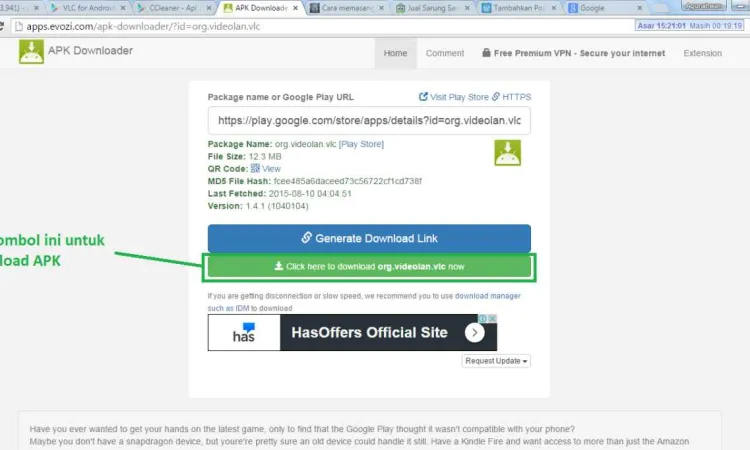Viewport: 750px width, 450px height.
Task: Switch to the Jual Sarung browser tab
Action: [432, 8]
